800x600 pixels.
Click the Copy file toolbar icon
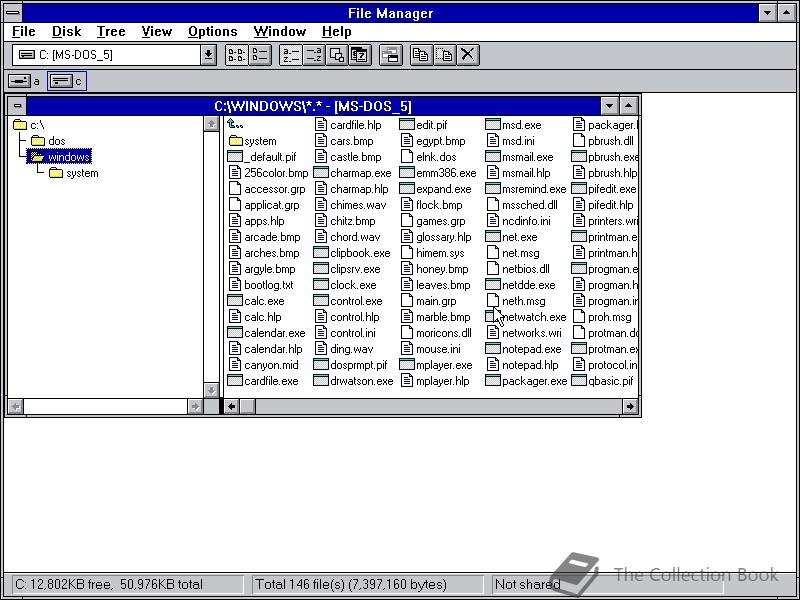421,55
